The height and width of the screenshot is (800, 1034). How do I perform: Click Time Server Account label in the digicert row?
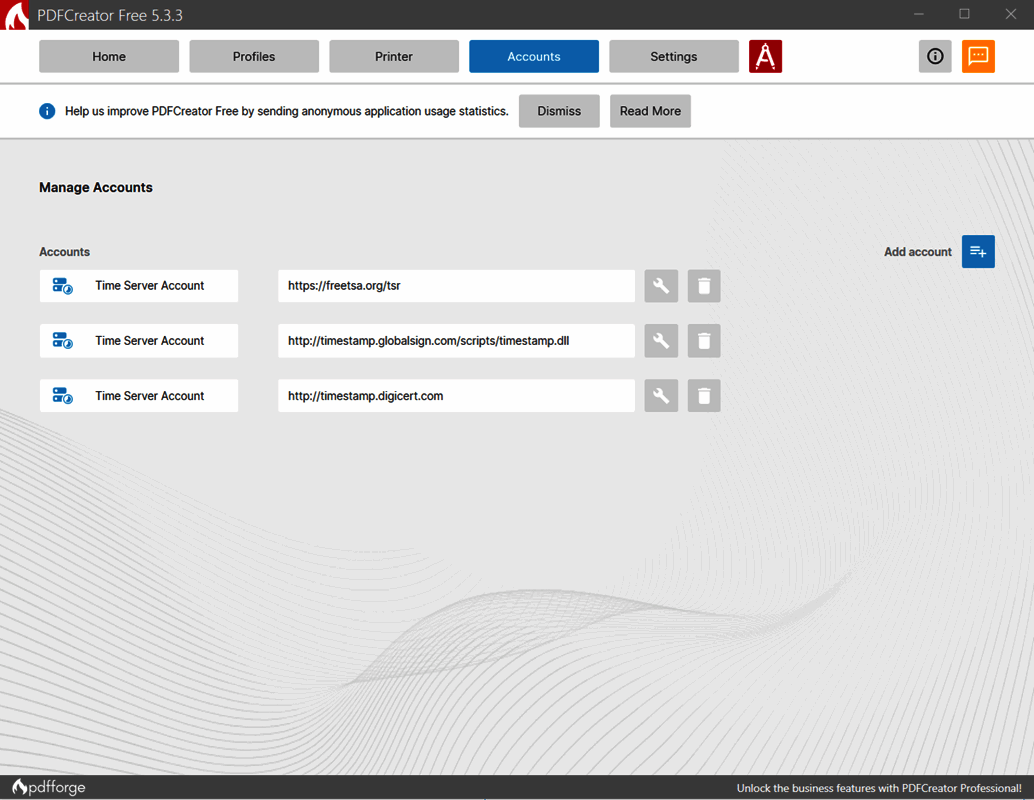pos(150,396)
